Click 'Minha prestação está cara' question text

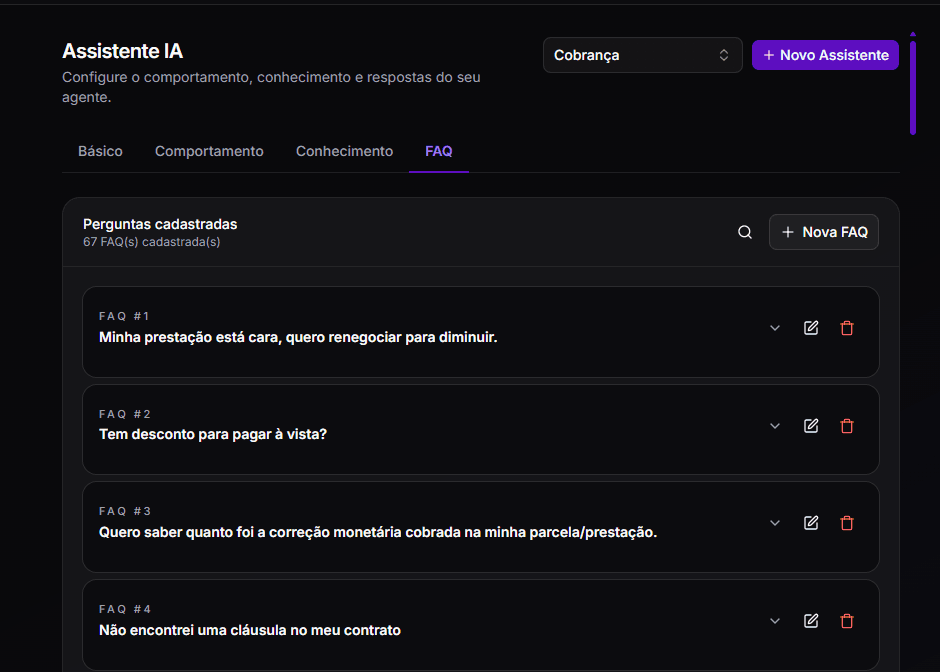point(298,337)
